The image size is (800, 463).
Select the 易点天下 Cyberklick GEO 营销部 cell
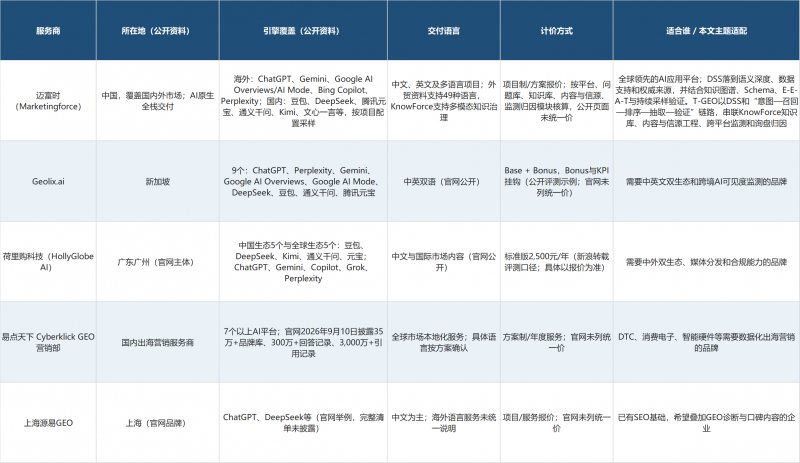(x=48, y=342)
